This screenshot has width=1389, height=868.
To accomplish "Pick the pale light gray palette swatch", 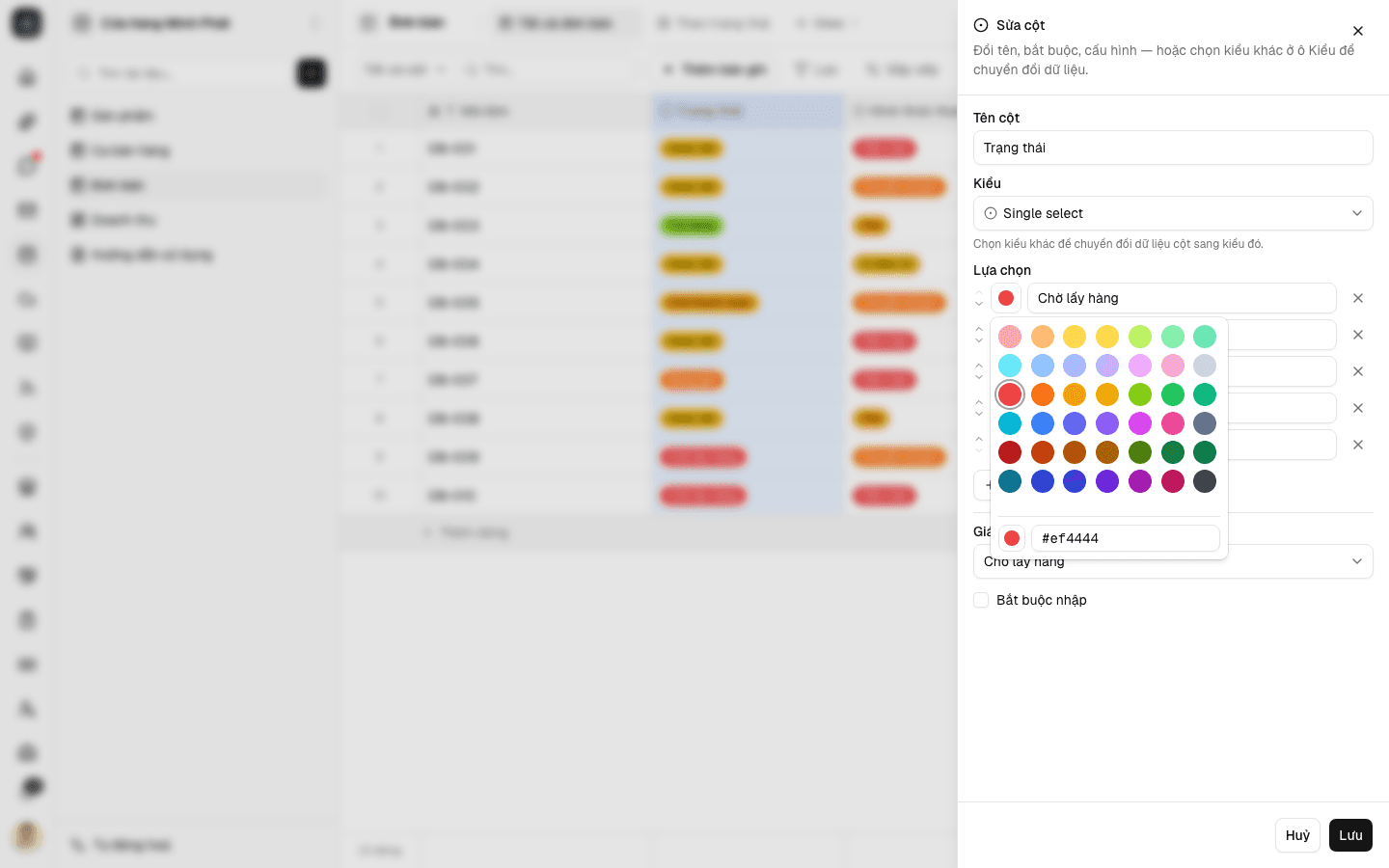I will click(1205, 366).
